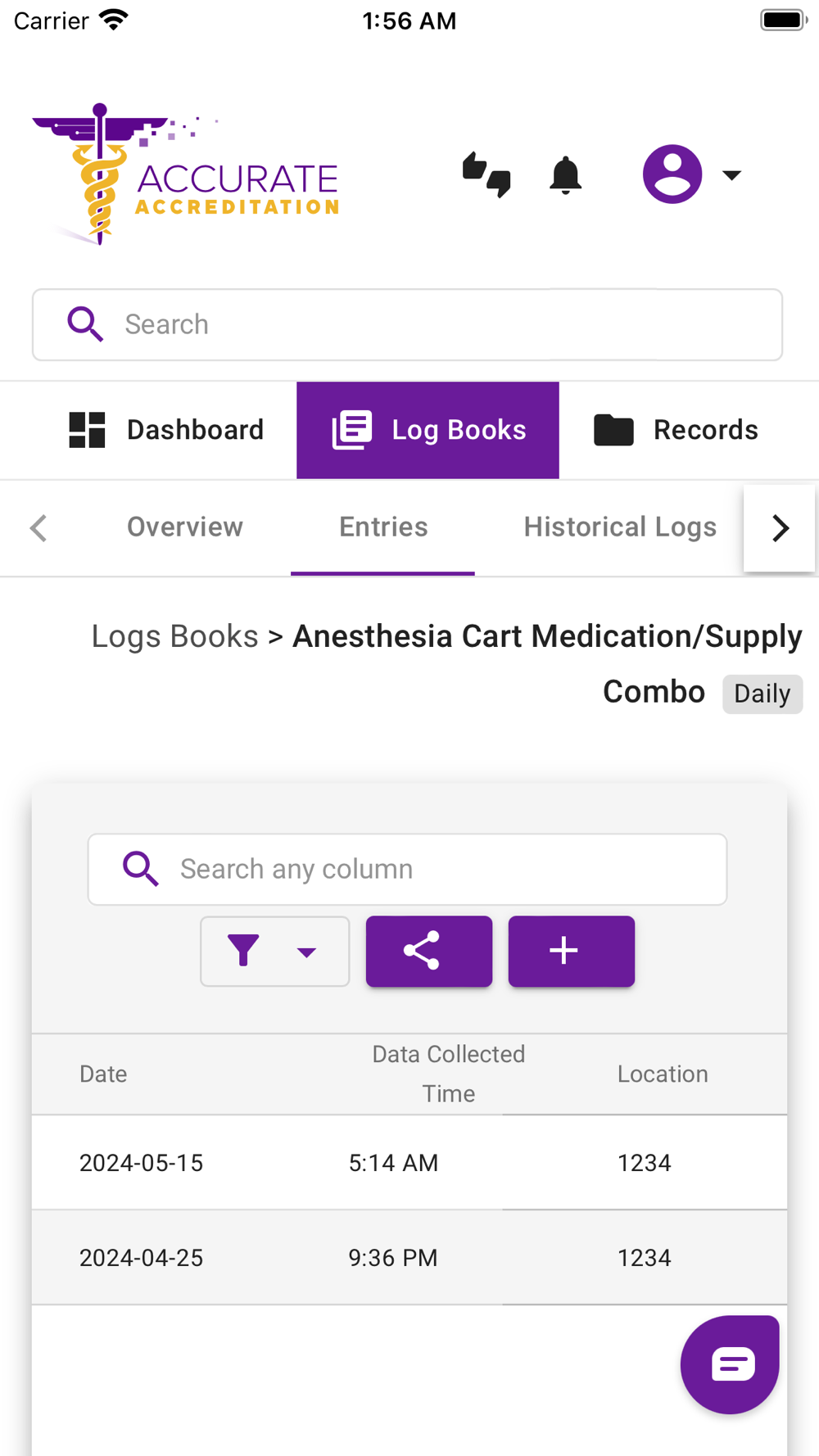819x1456 pixels.
Task: Open the Historical Logs sub-tab
Action: click(x=620, y=527)
